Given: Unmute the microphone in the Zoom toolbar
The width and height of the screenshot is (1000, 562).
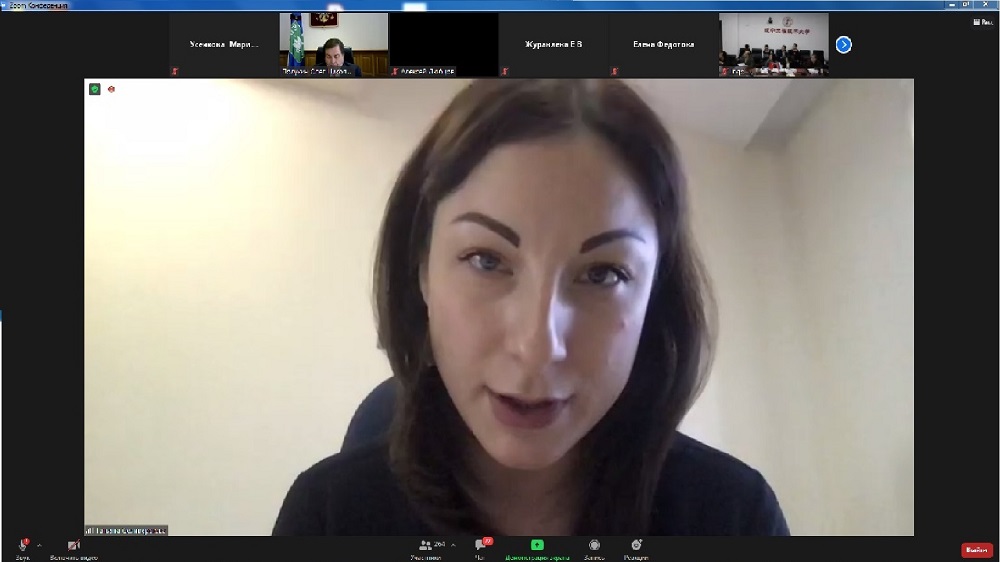Looking at the screenshot, I should tap(22, 545).
